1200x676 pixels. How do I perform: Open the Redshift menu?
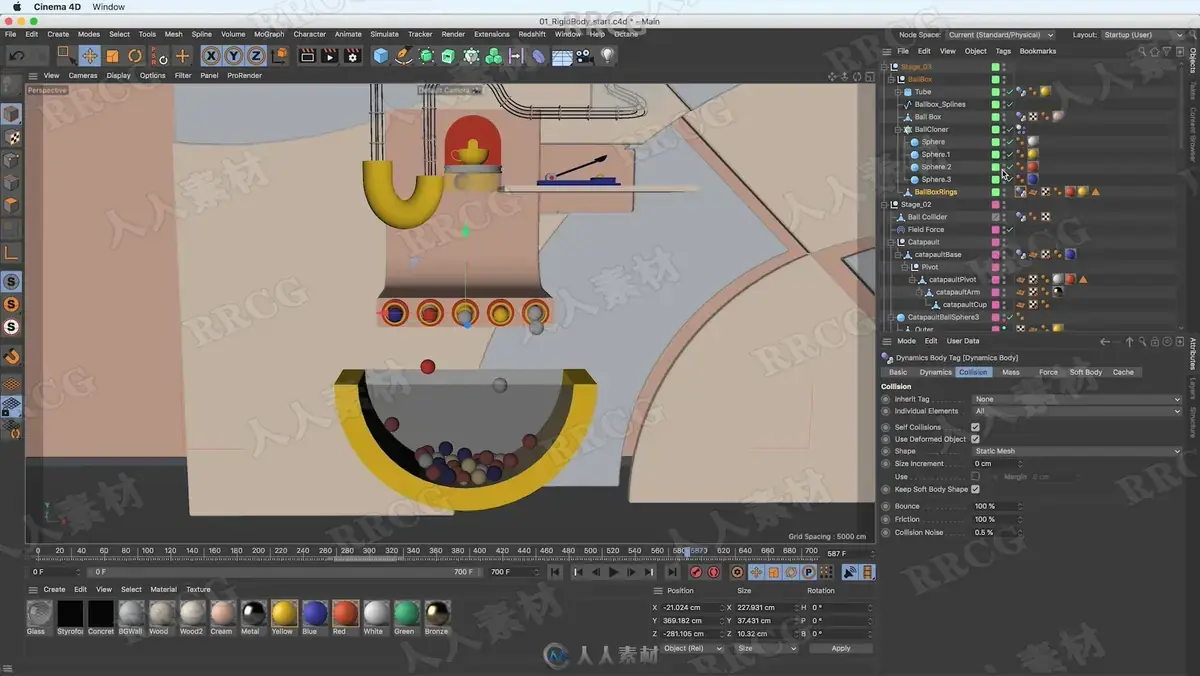coord(532,34)
